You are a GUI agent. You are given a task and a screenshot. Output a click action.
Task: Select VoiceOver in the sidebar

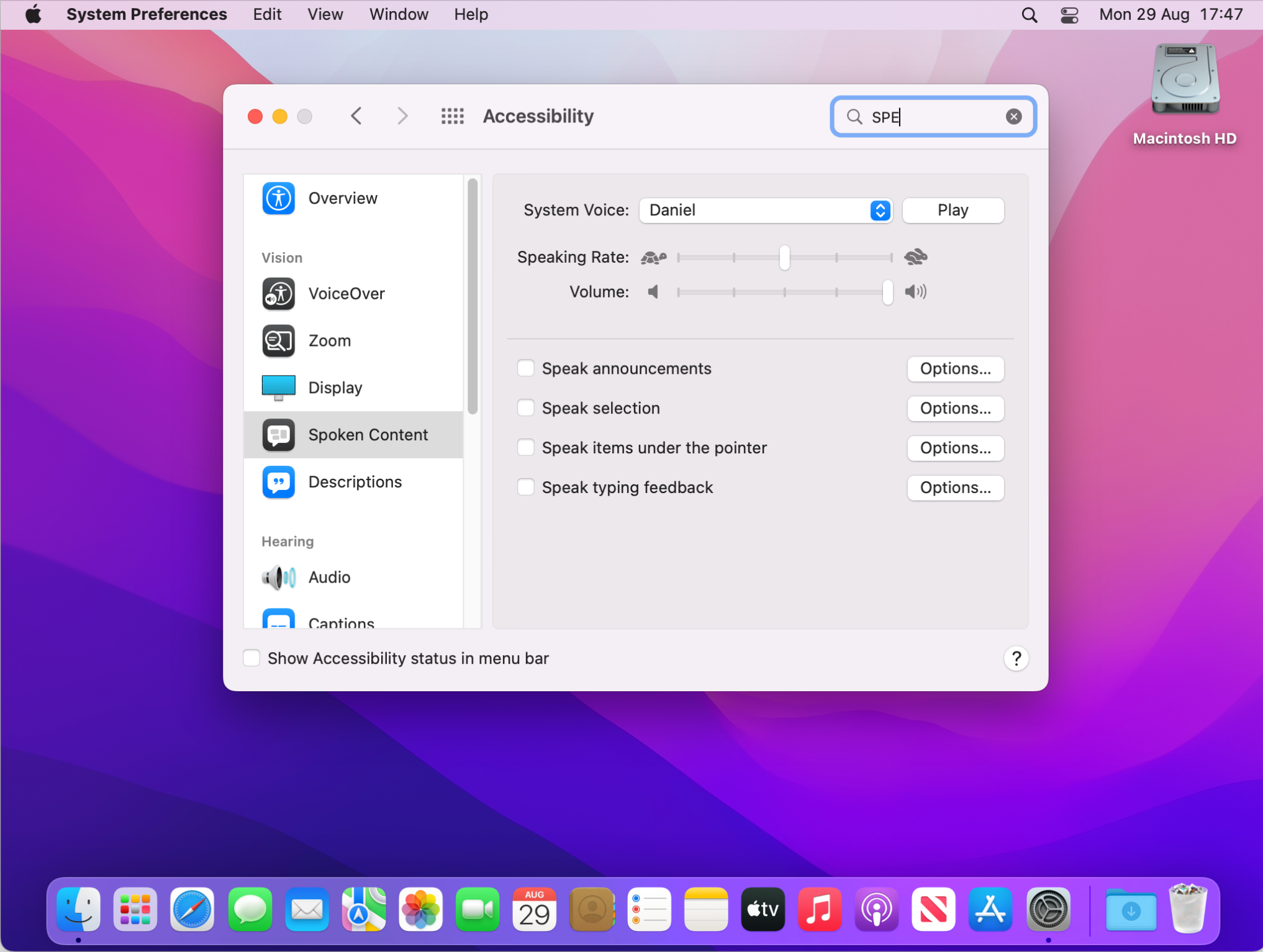point(353,294)
